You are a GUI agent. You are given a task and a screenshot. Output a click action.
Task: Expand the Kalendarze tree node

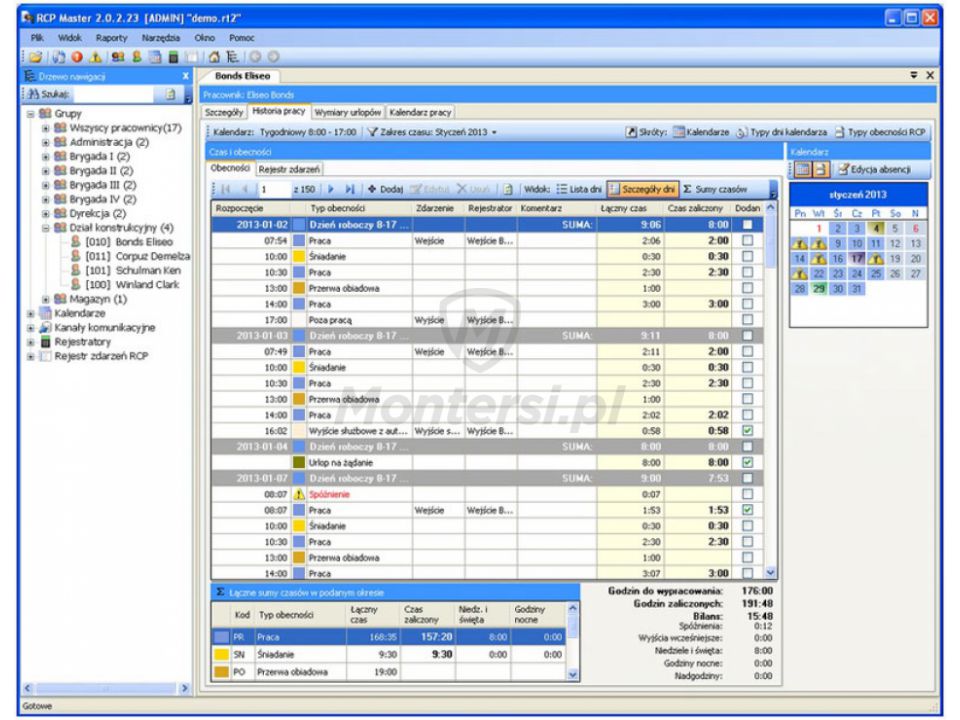pos(31,313)
